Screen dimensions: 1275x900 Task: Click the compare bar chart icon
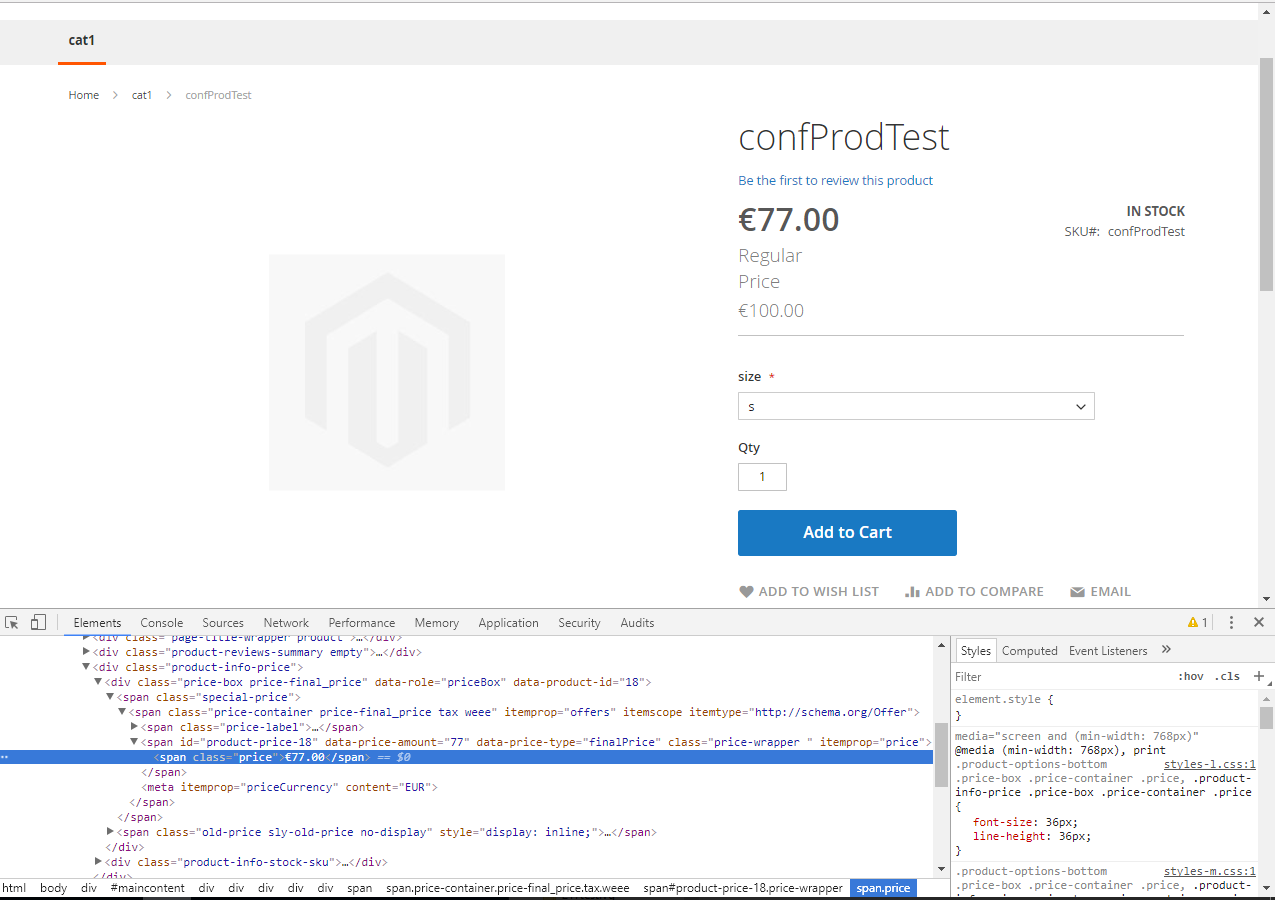tap(912, 592)
